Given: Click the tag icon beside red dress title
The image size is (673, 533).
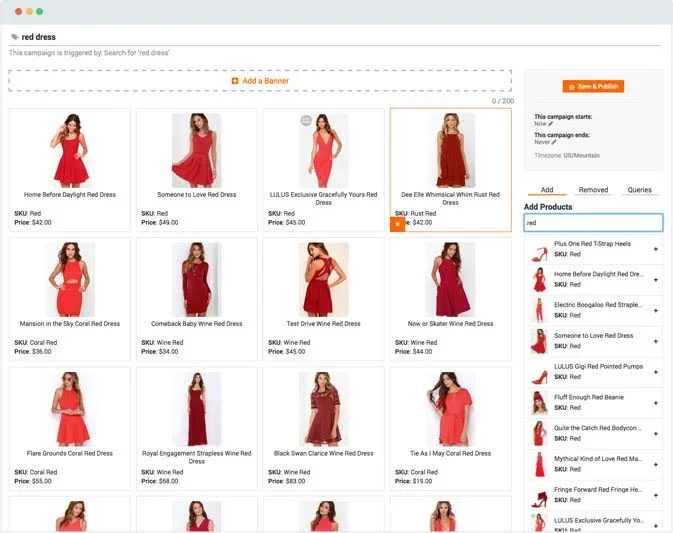Looking at the screenshot, I should click(x=14, y=37).
